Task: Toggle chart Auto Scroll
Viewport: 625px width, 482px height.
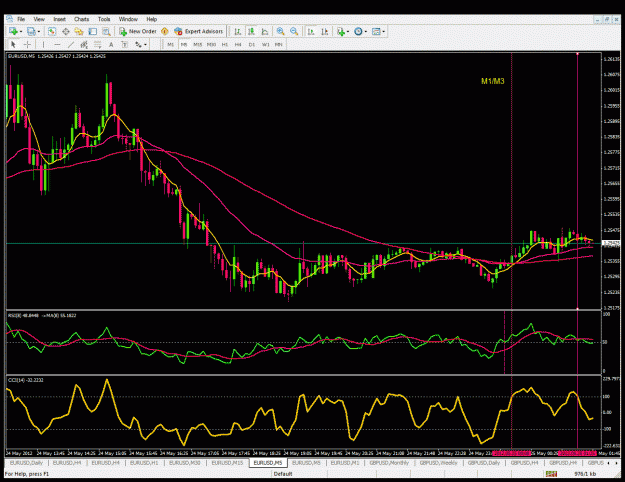Action: point(311,31)
